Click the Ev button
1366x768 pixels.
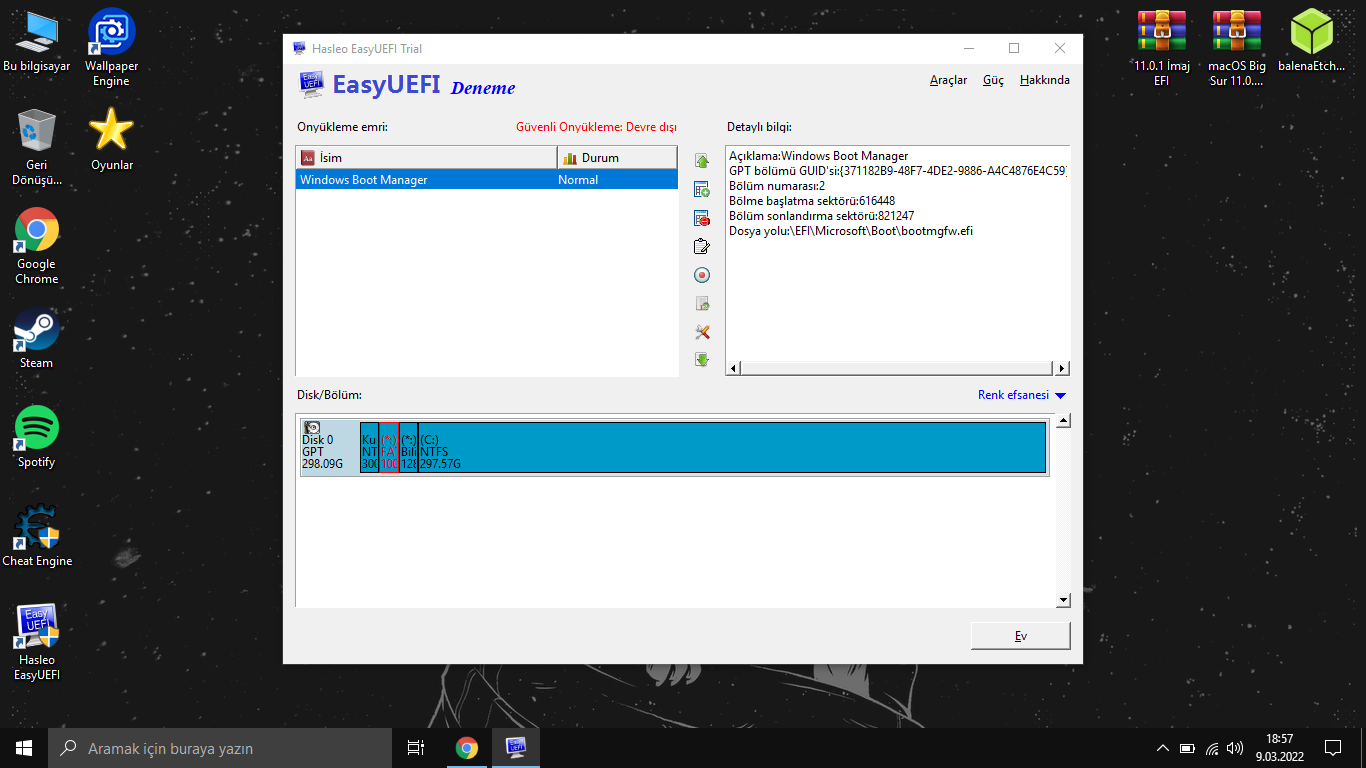(1020, 636)
